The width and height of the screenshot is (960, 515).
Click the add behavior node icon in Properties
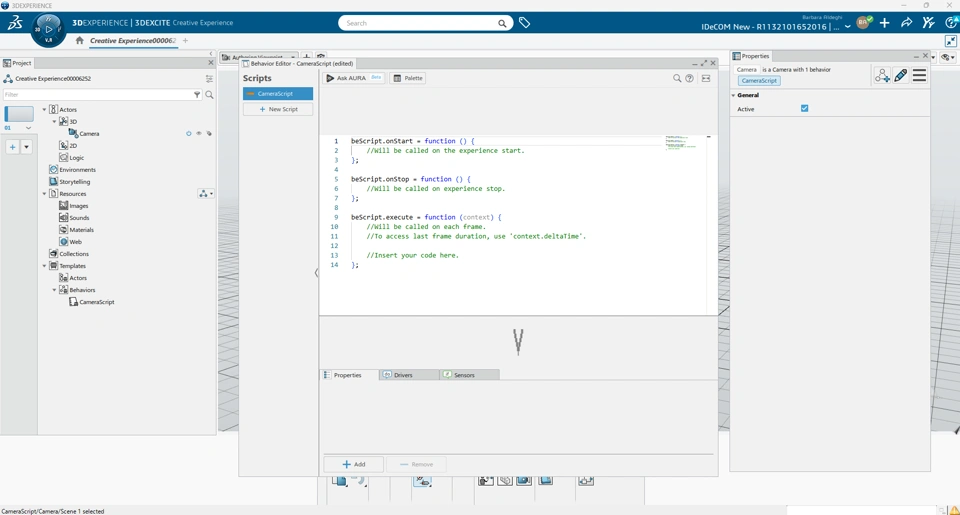tap(882, 75)
